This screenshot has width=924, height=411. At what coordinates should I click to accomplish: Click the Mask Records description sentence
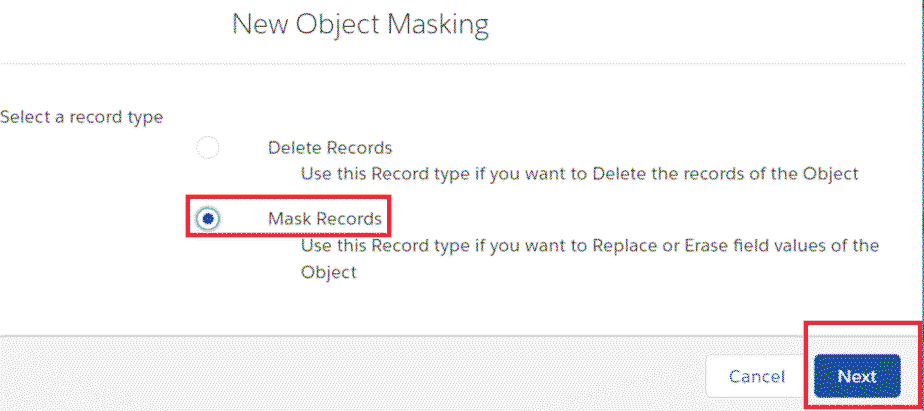(x=589, y=245)
